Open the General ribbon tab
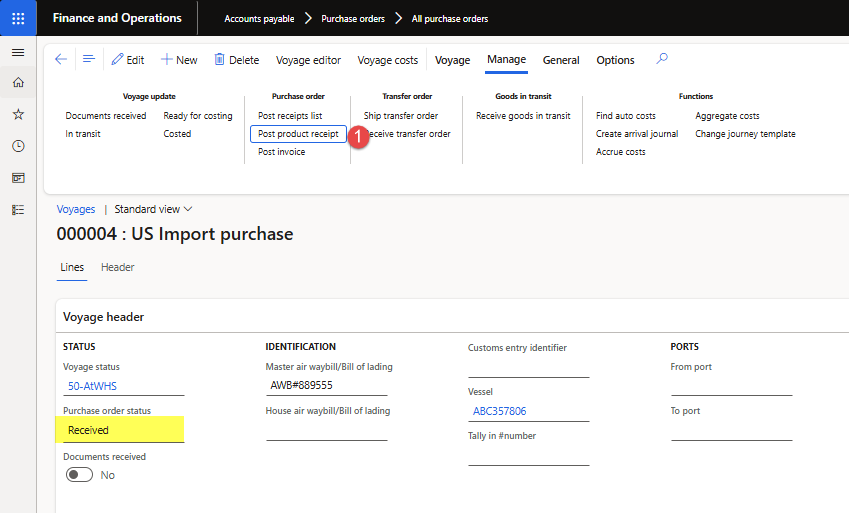Screen dimensions: 849x513 click(x=561, y=60)
